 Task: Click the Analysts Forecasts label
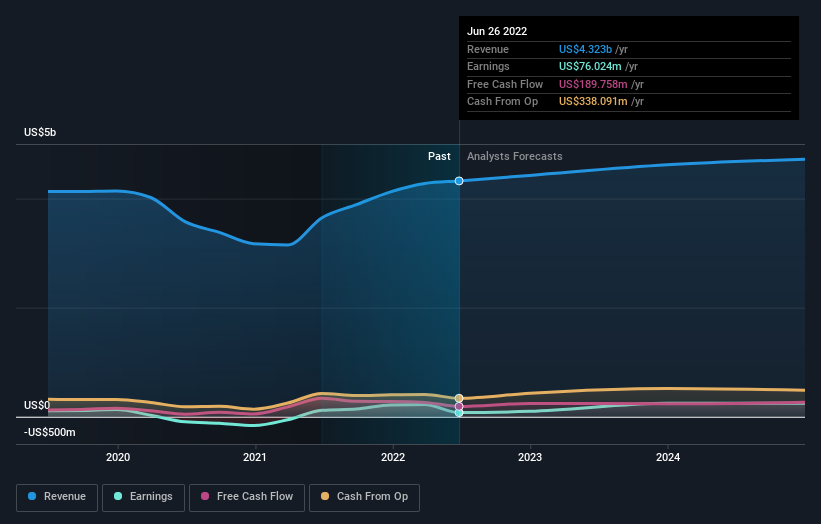515,157
